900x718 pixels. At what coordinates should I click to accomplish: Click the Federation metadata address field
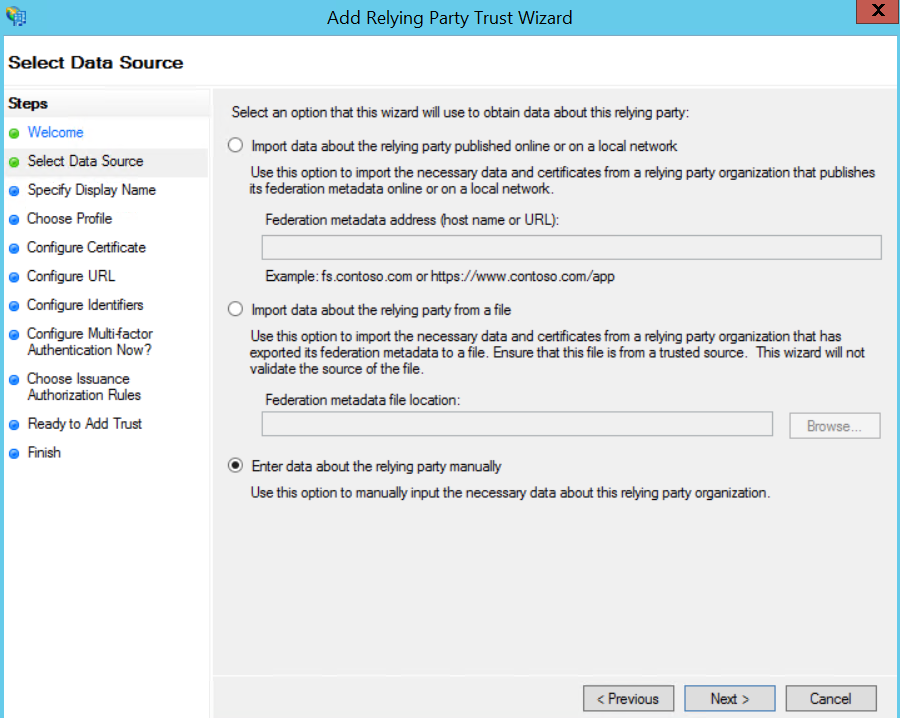[x=572, y=247]
